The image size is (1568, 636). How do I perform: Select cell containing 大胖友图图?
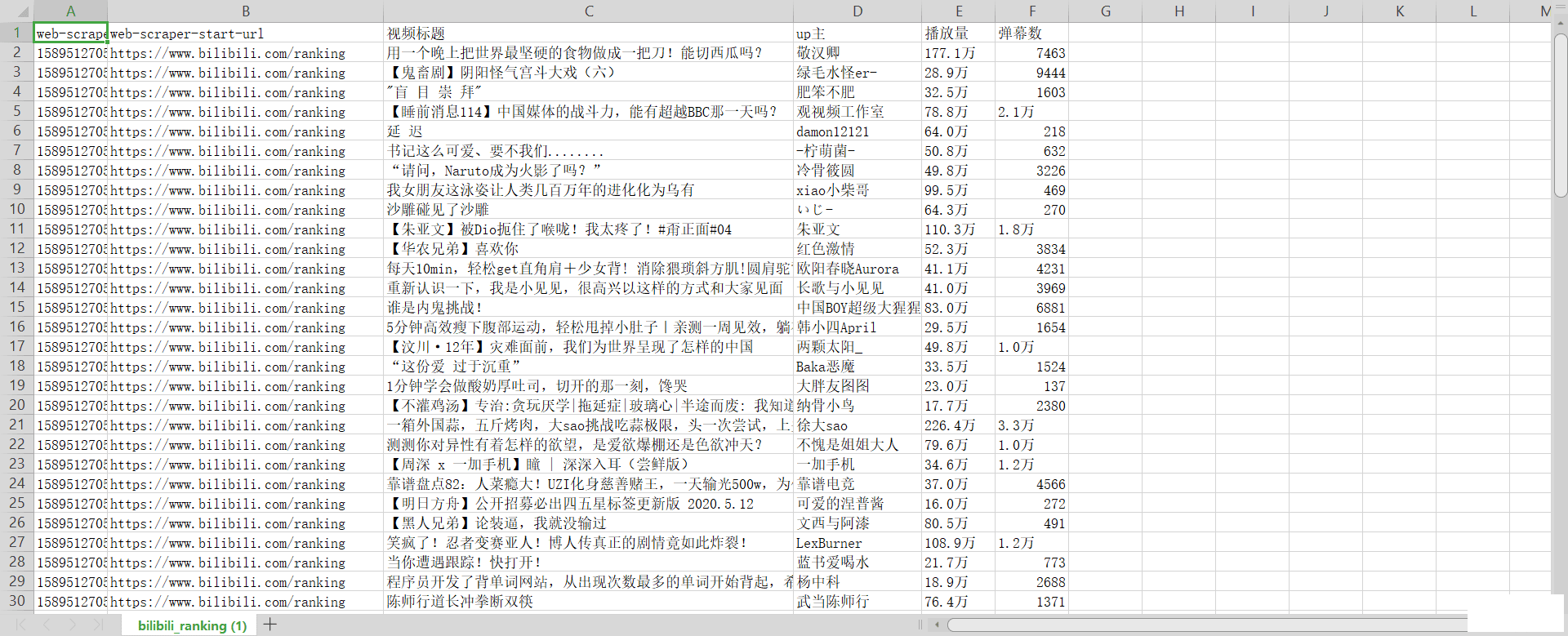pyautogui.click(x=857, y=386)
